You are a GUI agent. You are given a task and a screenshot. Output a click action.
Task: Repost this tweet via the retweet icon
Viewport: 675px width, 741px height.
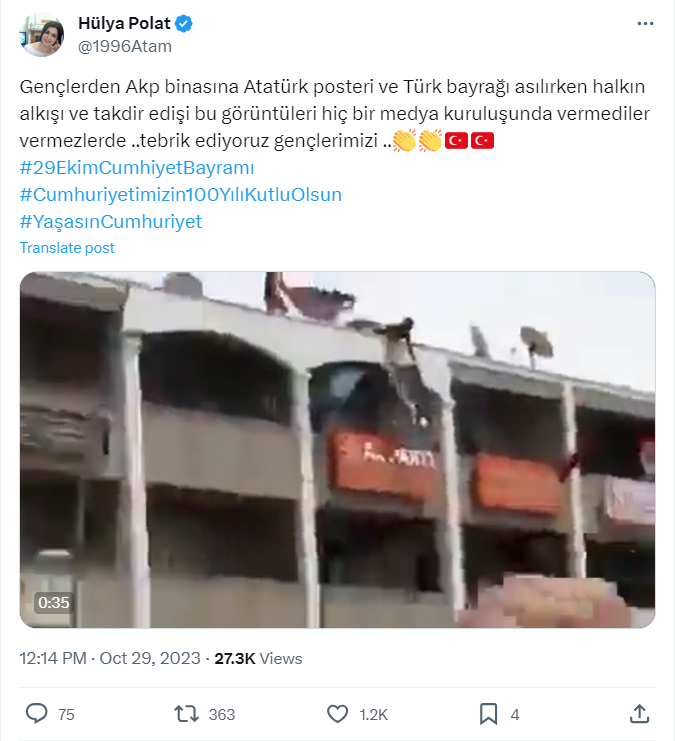coord(186,714)
